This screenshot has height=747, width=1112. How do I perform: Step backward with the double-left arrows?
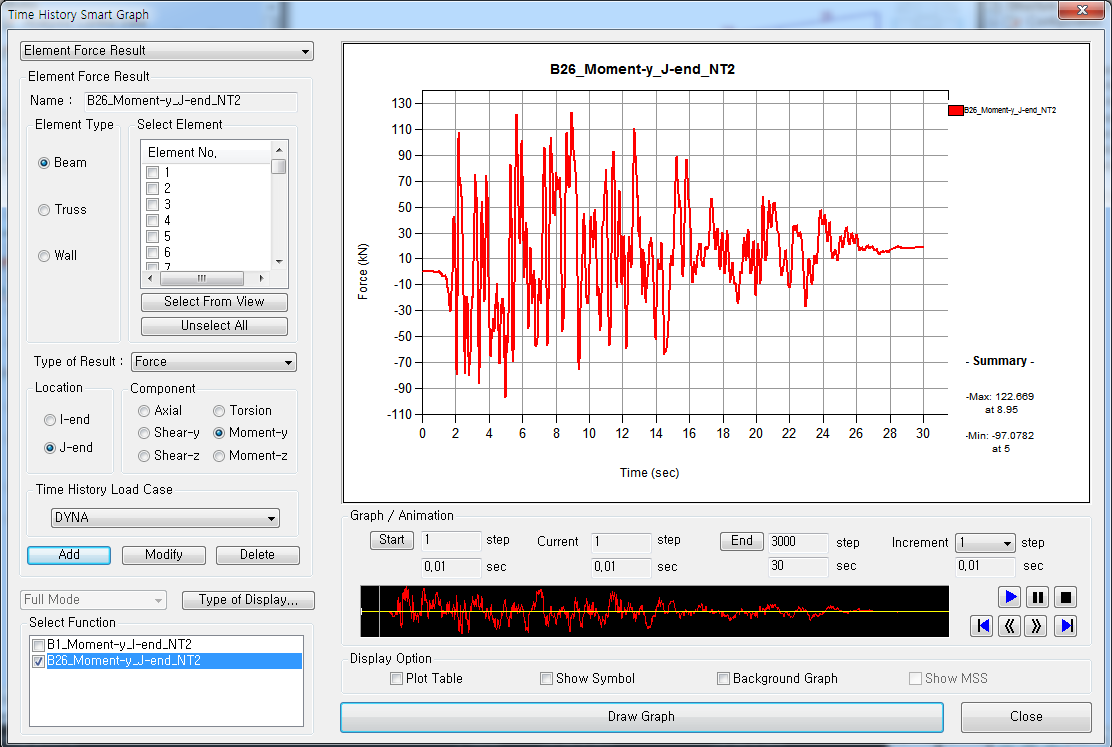(1010, 626)
